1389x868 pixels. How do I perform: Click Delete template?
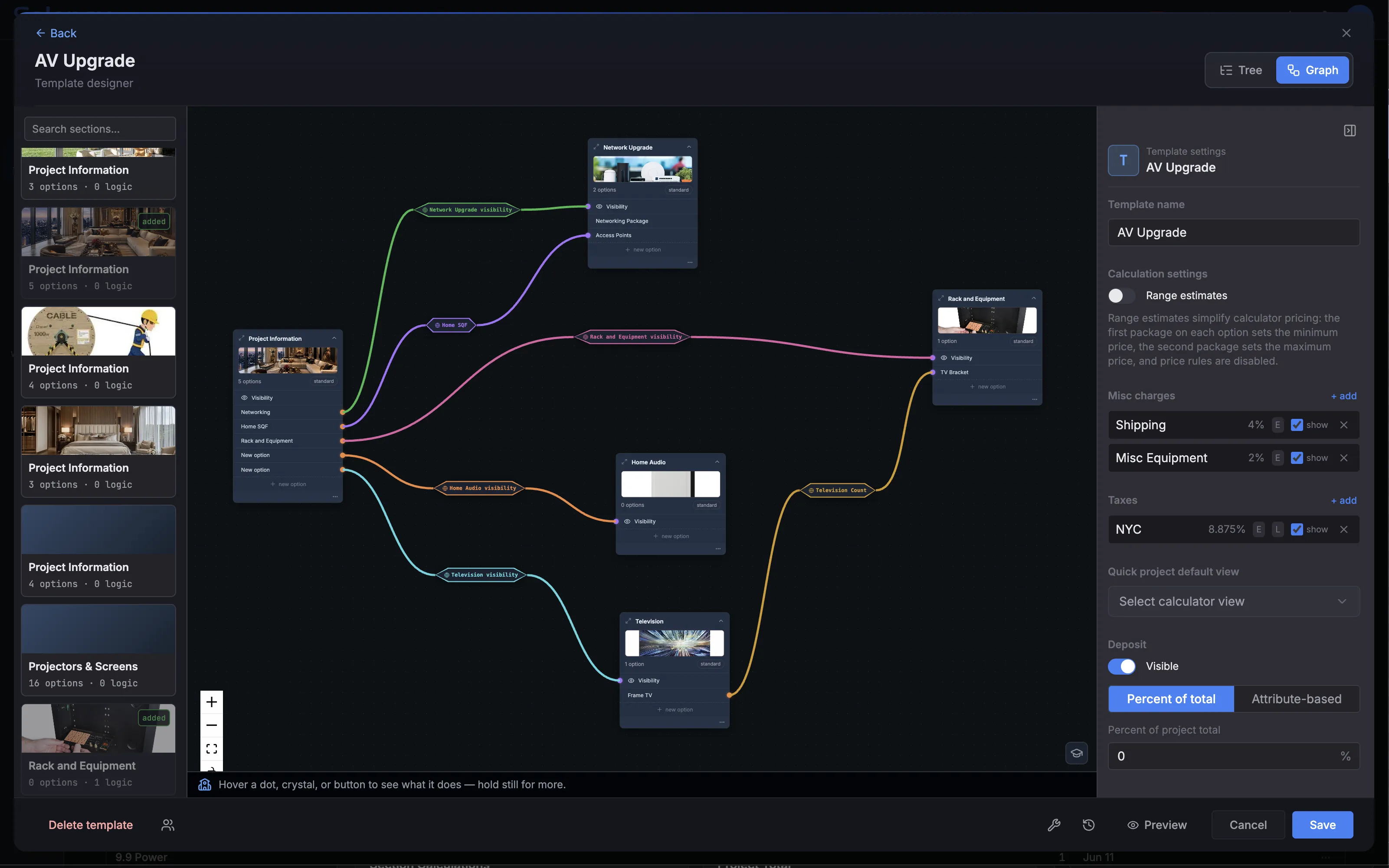click(90, 825)
